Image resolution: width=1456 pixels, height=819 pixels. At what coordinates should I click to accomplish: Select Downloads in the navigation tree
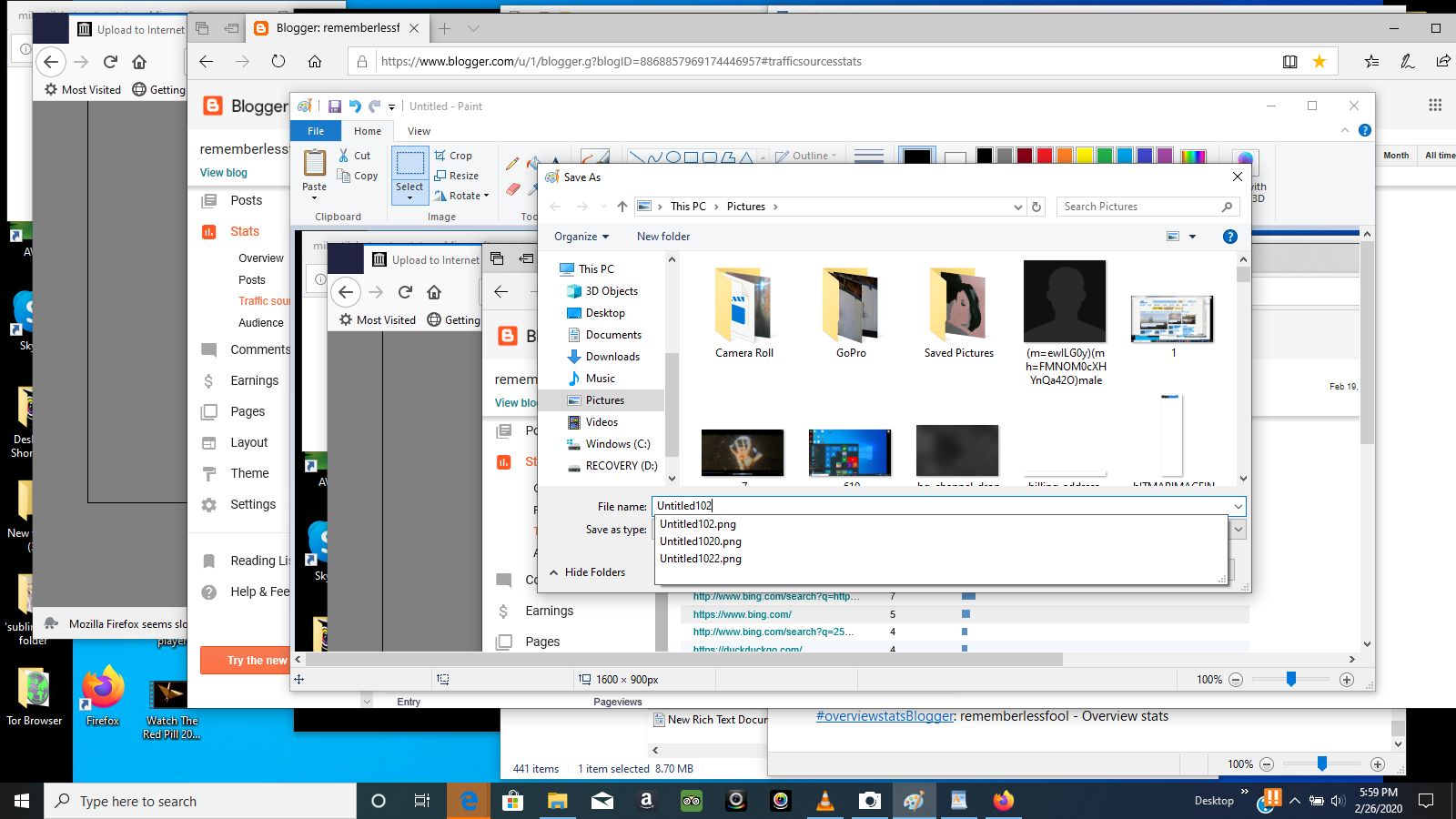pyautogui.click(x=612, y=357)
